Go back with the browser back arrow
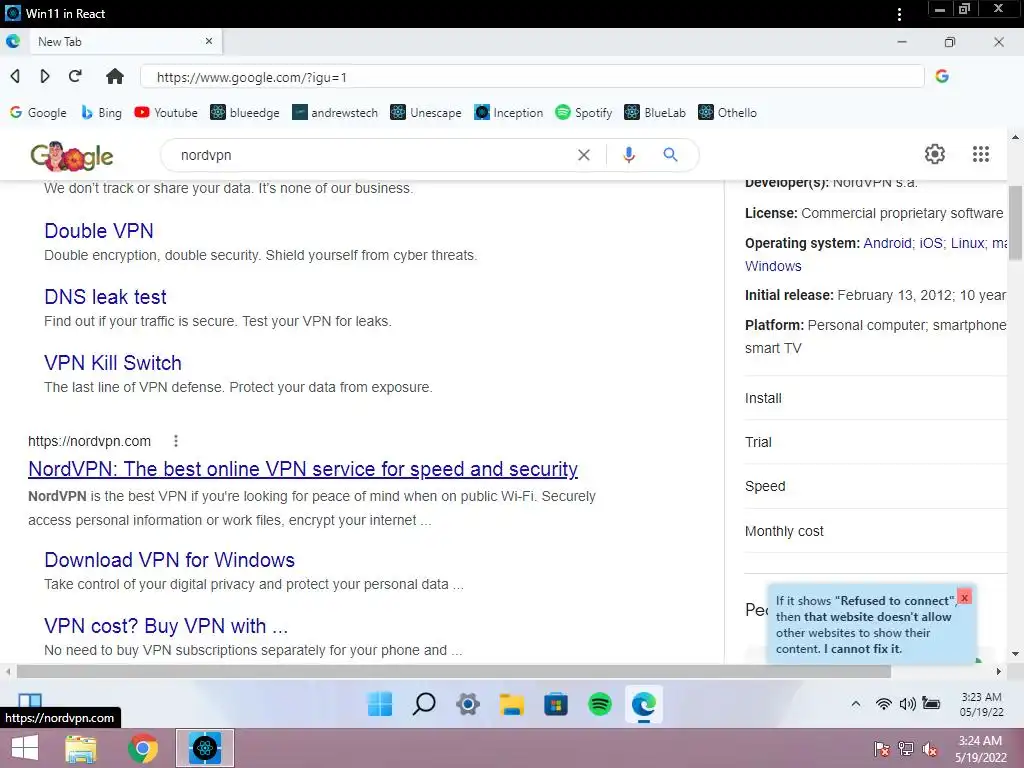The image size is (1024, 768). 15,76
